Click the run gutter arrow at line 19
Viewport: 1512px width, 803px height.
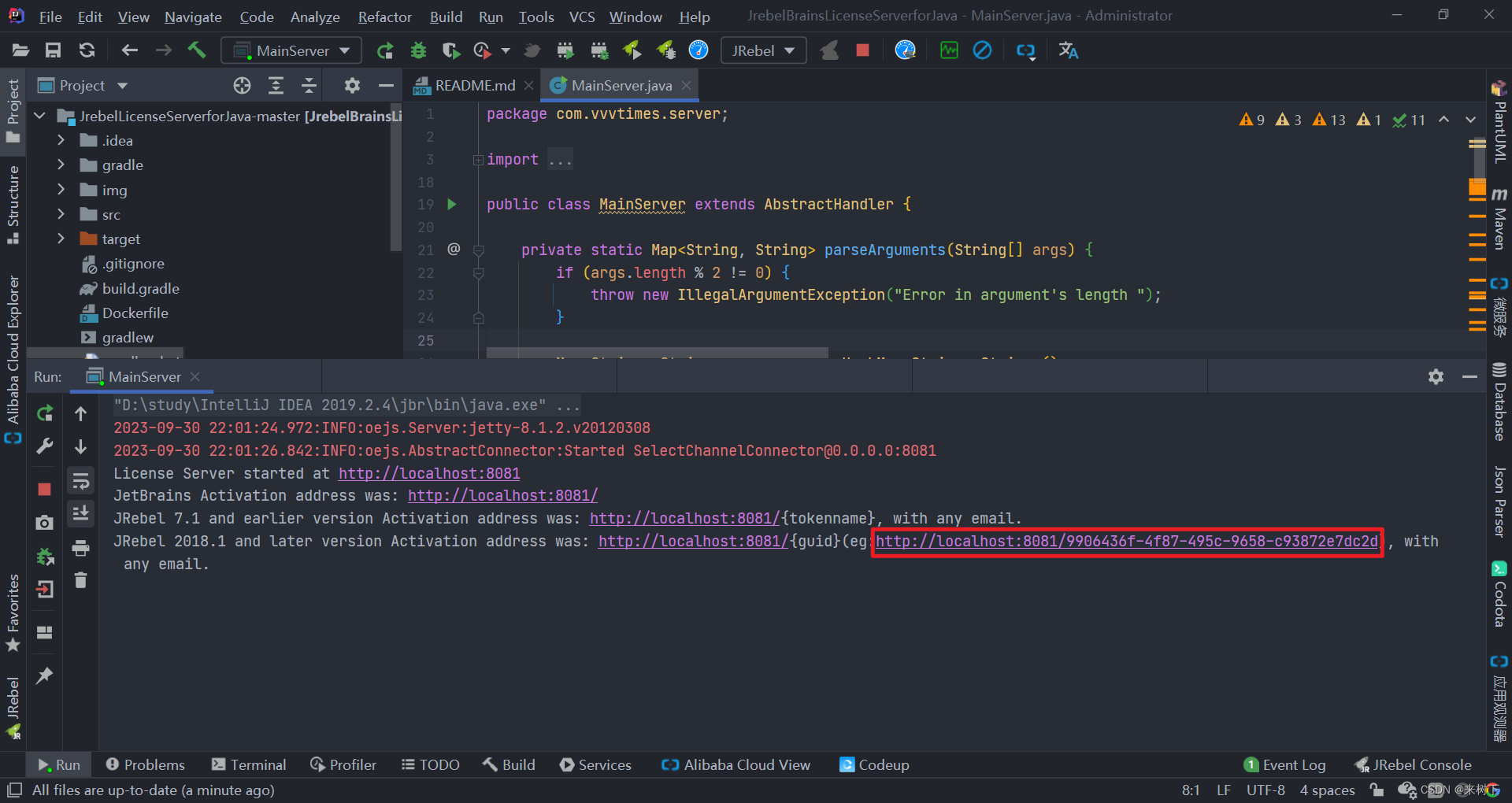click(452, 205)
